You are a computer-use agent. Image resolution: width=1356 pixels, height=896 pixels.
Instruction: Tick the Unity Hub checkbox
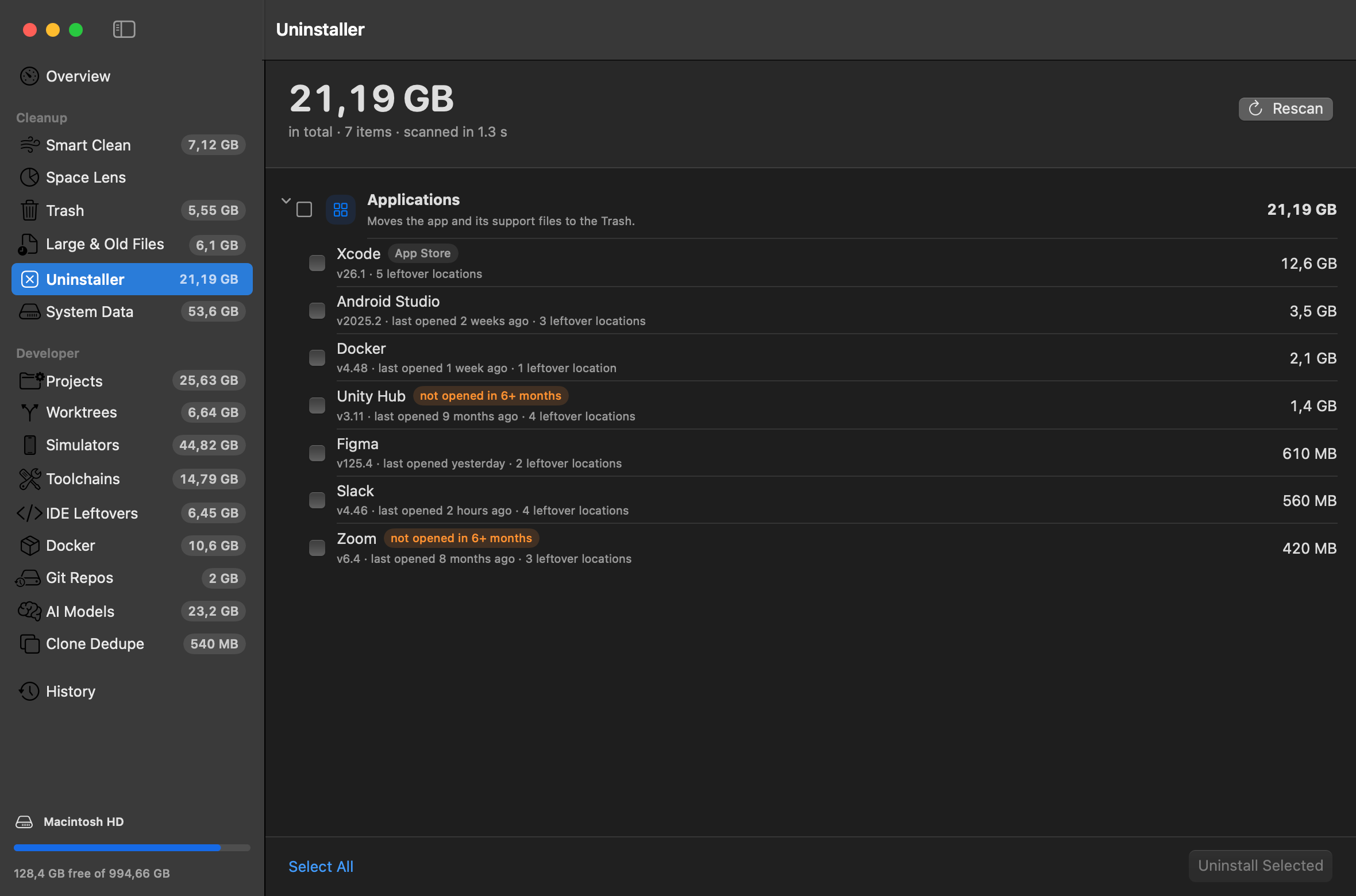[x=317, y=405]
